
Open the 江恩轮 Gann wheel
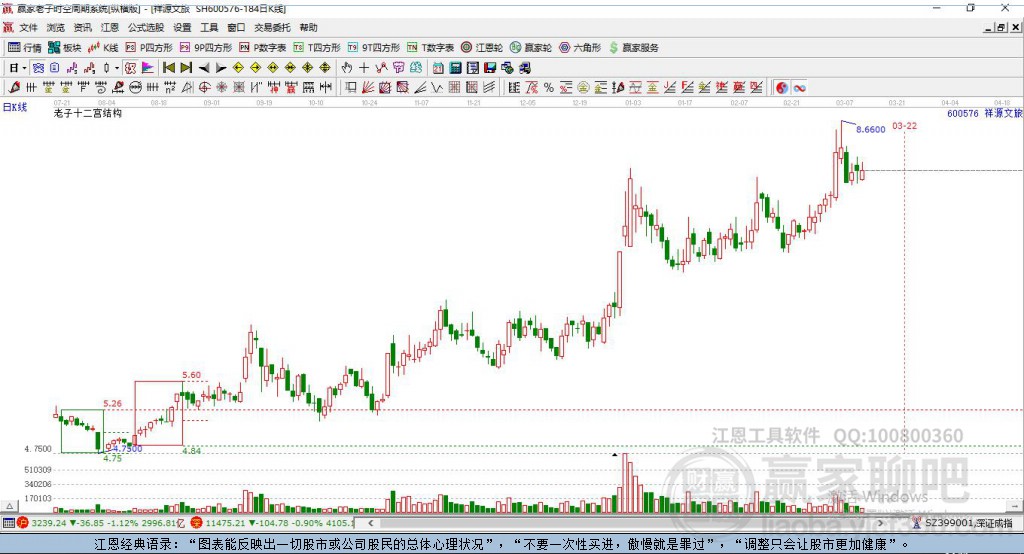pyautogui.click(x=482, y=48)
